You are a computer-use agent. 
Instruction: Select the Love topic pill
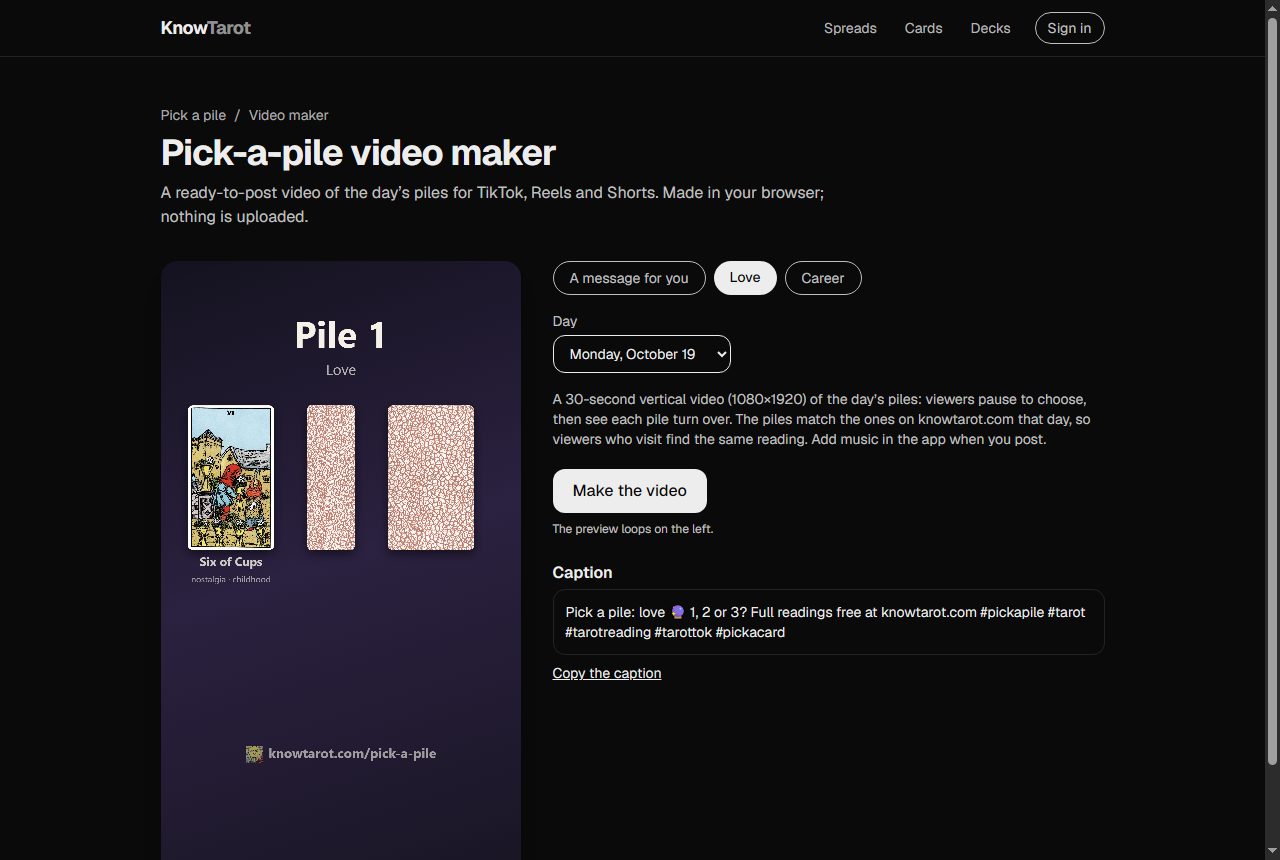click(x=745, y=278)
